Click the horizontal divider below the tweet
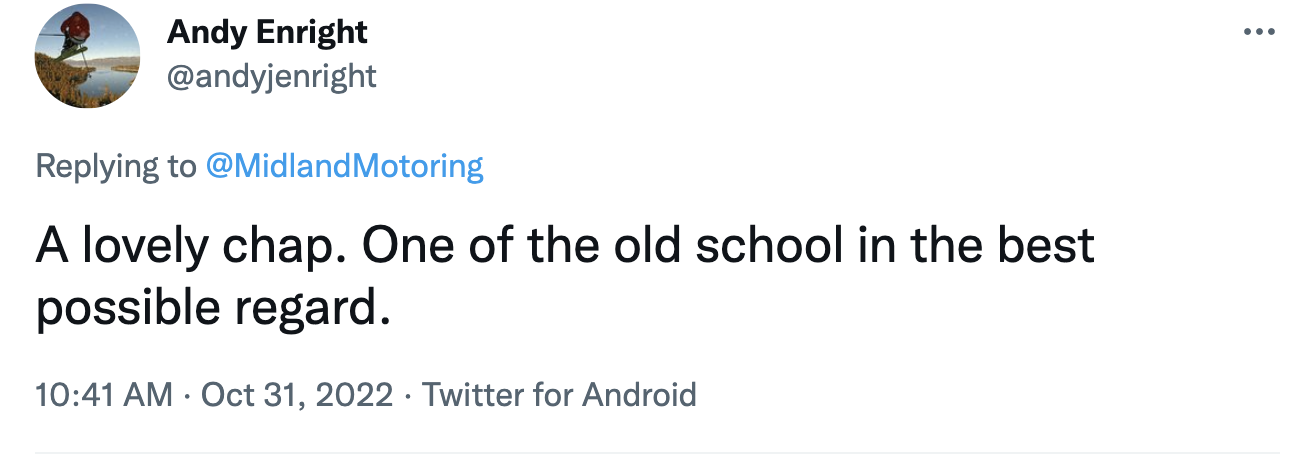 pos(657,451)
